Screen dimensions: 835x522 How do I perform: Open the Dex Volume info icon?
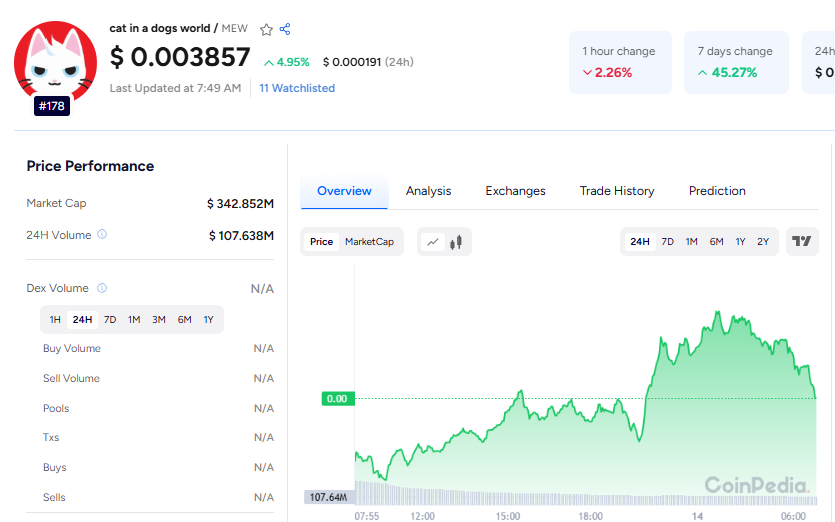[102, 288]
